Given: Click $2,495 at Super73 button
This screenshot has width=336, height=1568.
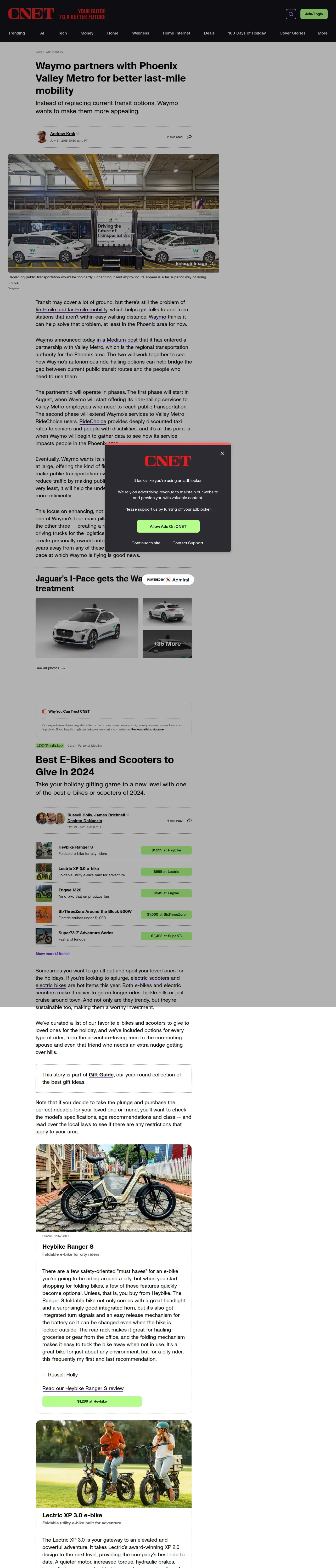Looking at the screenshot, I should coord(166,936).
